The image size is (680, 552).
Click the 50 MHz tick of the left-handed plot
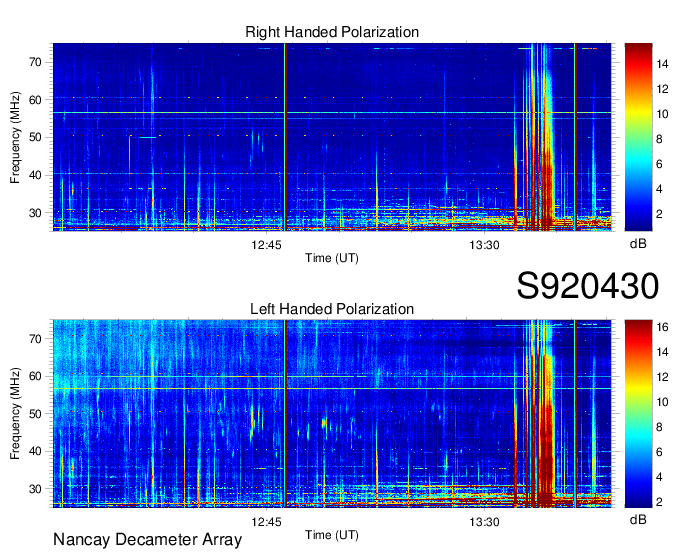pyautogui.click(x=35, y=414)
